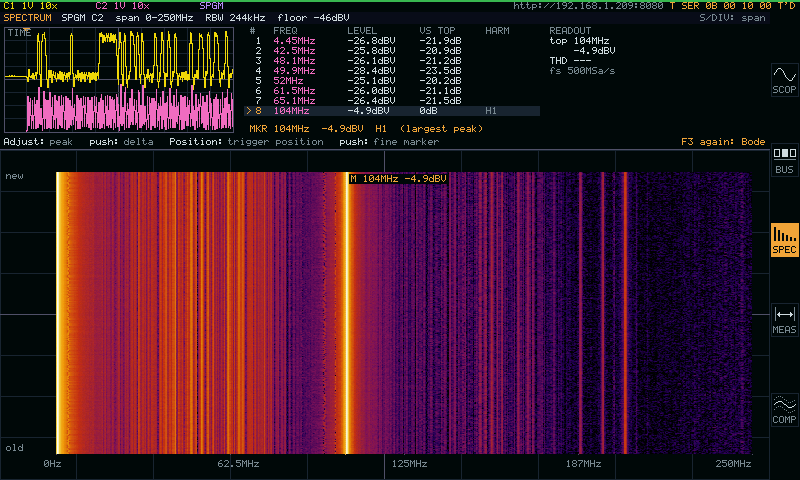
Task: Click the push: delta hint
Action: click(x=121, y=141)
